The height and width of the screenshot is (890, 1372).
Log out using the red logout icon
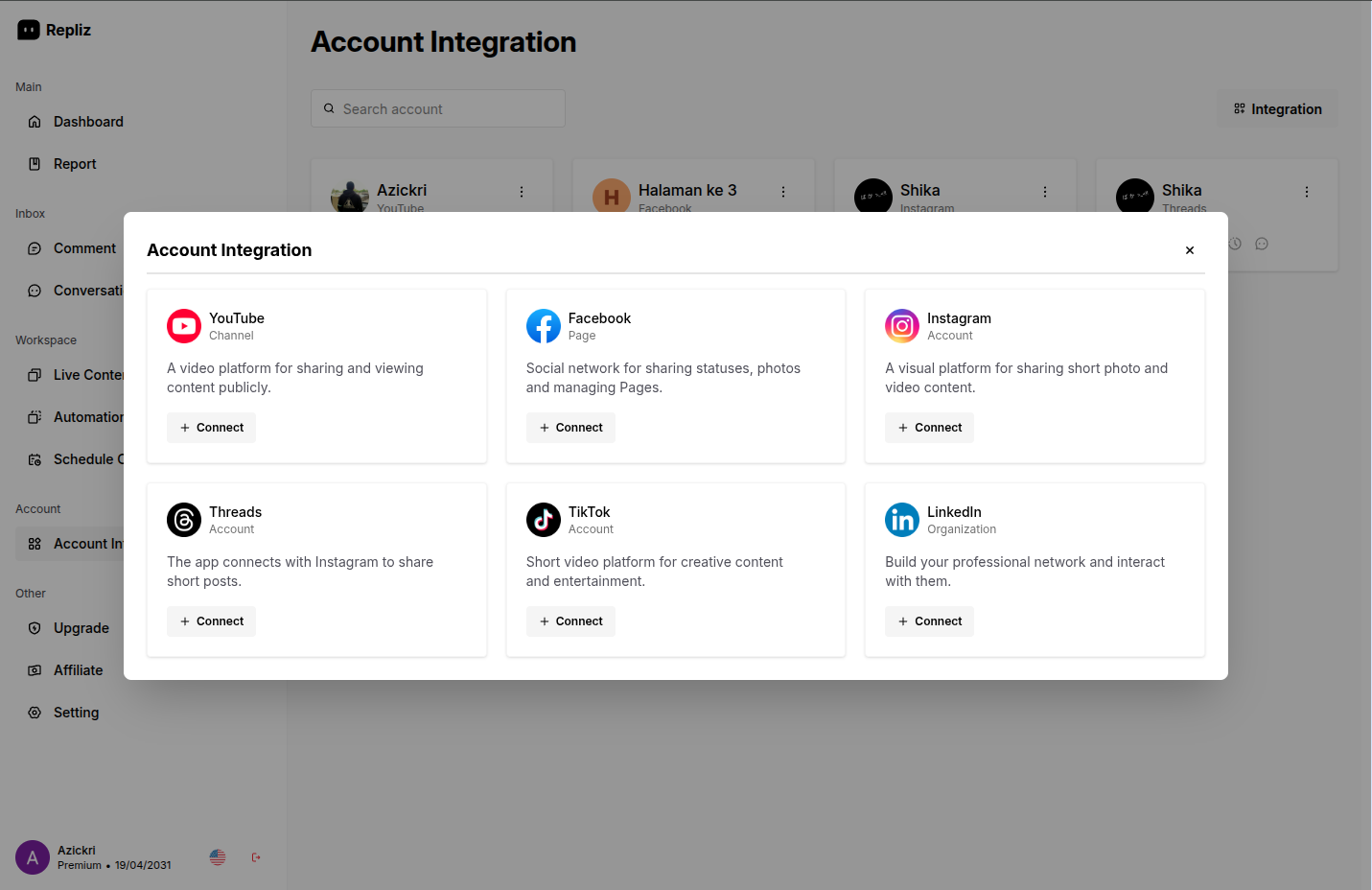pyautogui.click(x=255, y=856)
